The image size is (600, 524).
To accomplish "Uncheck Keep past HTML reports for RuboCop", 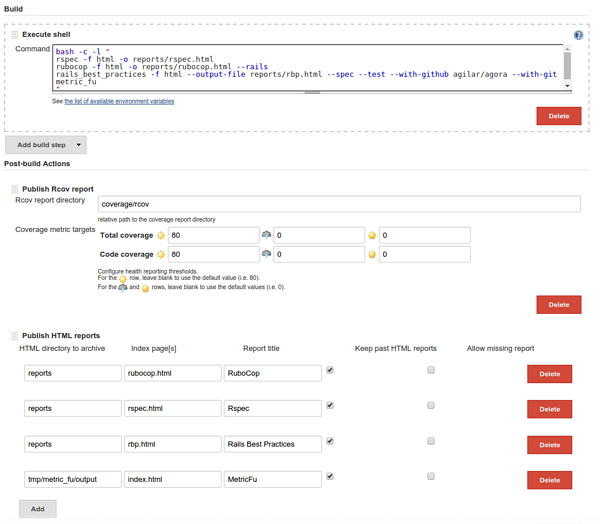I will (x=330, y=370).
